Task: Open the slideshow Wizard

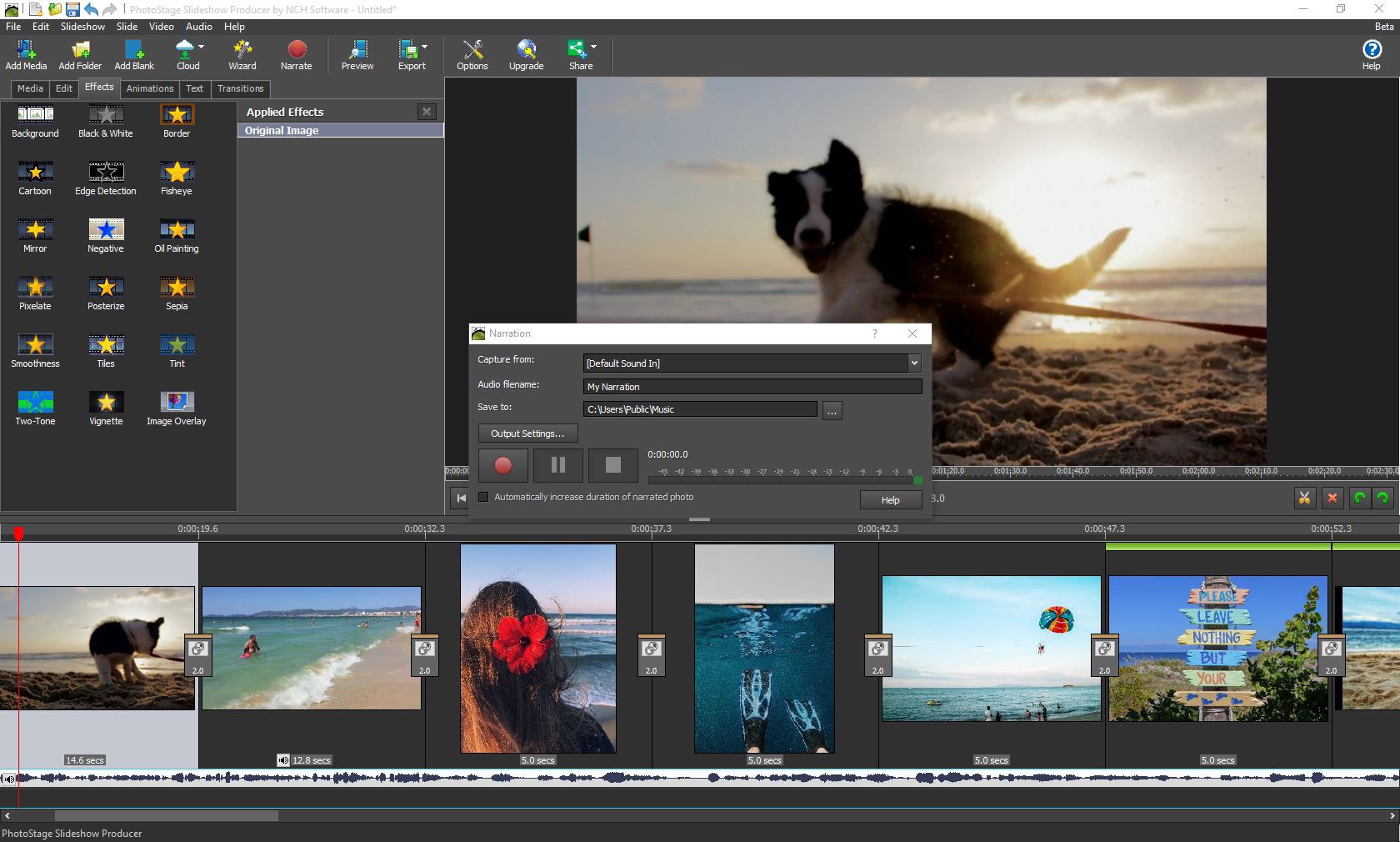Action: click(242, 54)
